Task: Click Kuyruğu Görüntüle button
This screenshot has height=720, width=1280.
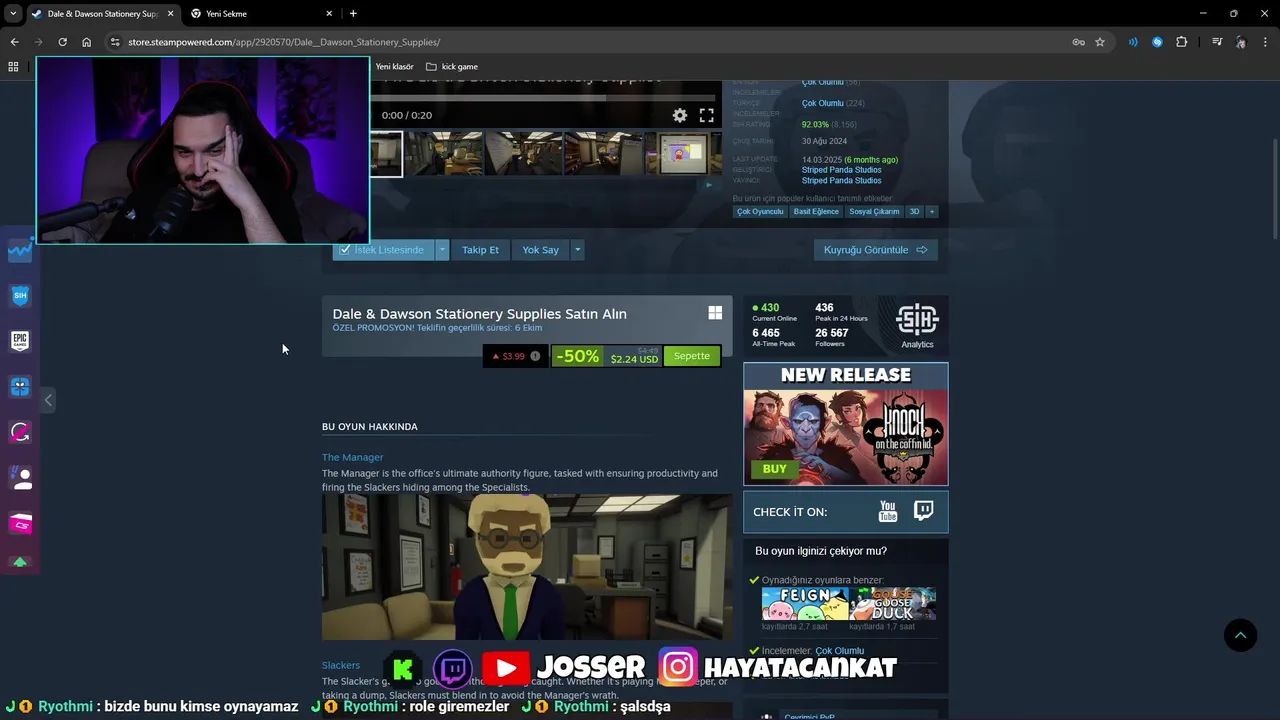Action: point(875,250)
